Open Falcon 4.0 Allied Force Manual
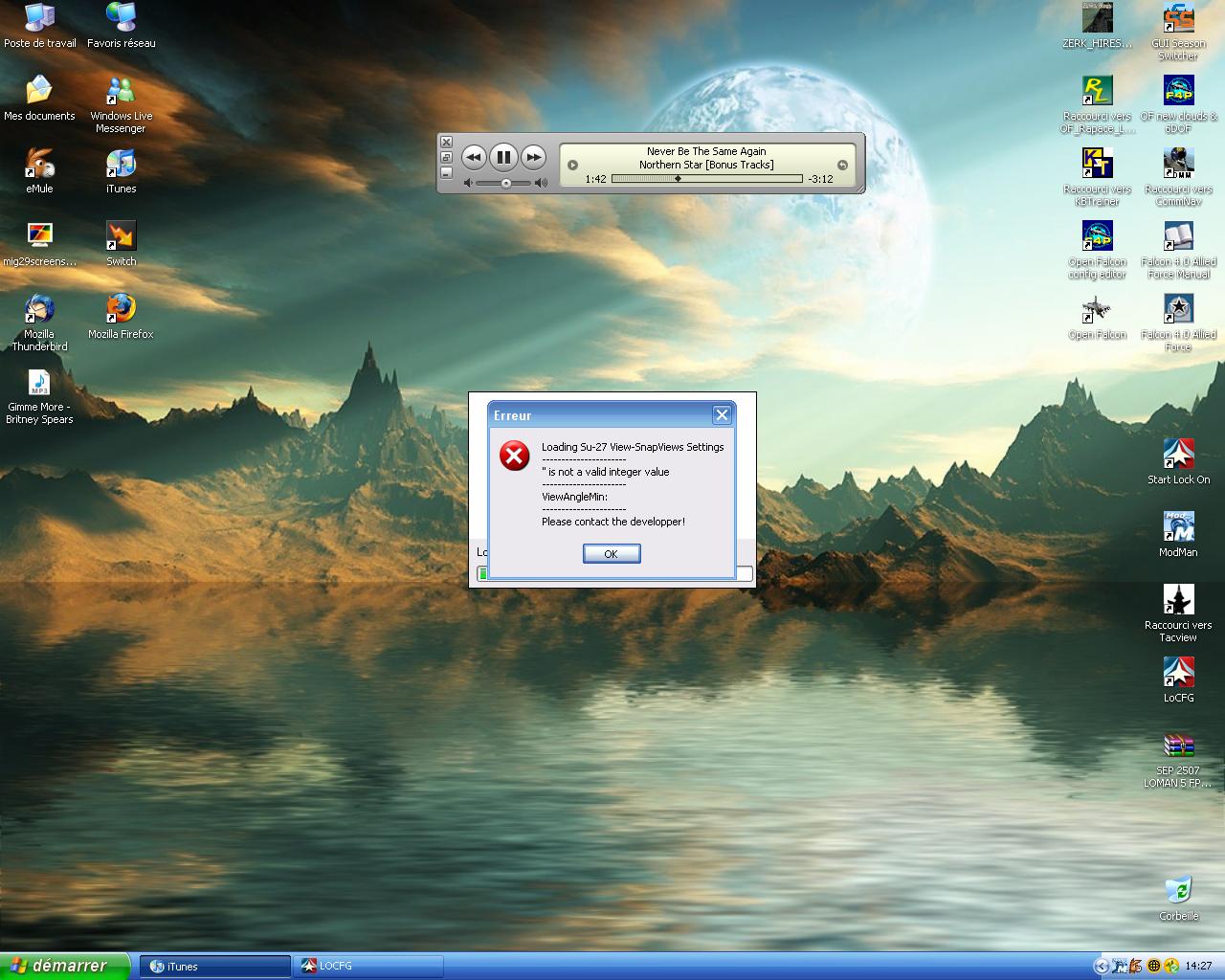Screen dimensions: 1225x980 tap(1178, 237)
